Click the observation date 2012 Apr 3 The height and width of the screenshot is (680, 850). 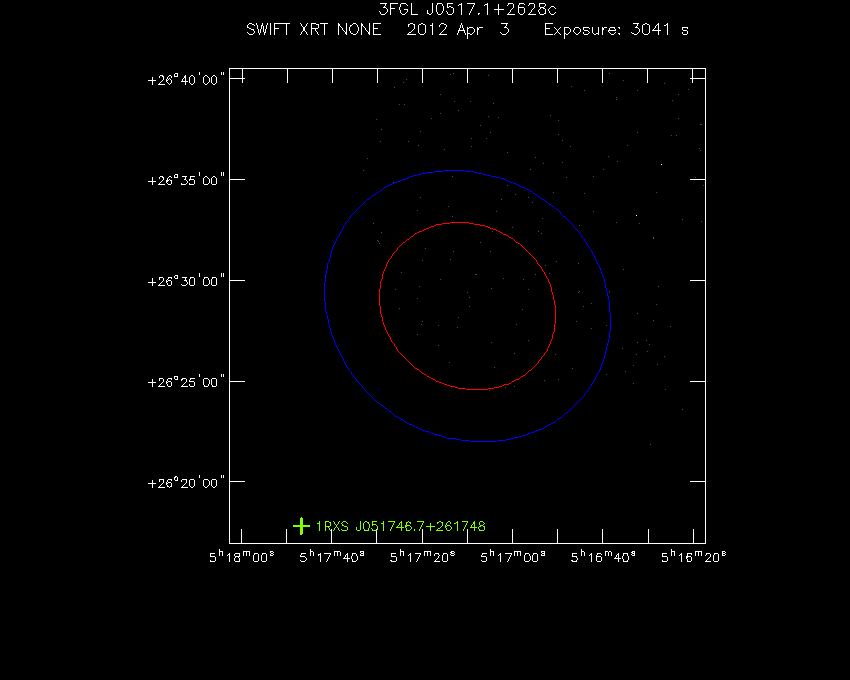coord(458,30)
